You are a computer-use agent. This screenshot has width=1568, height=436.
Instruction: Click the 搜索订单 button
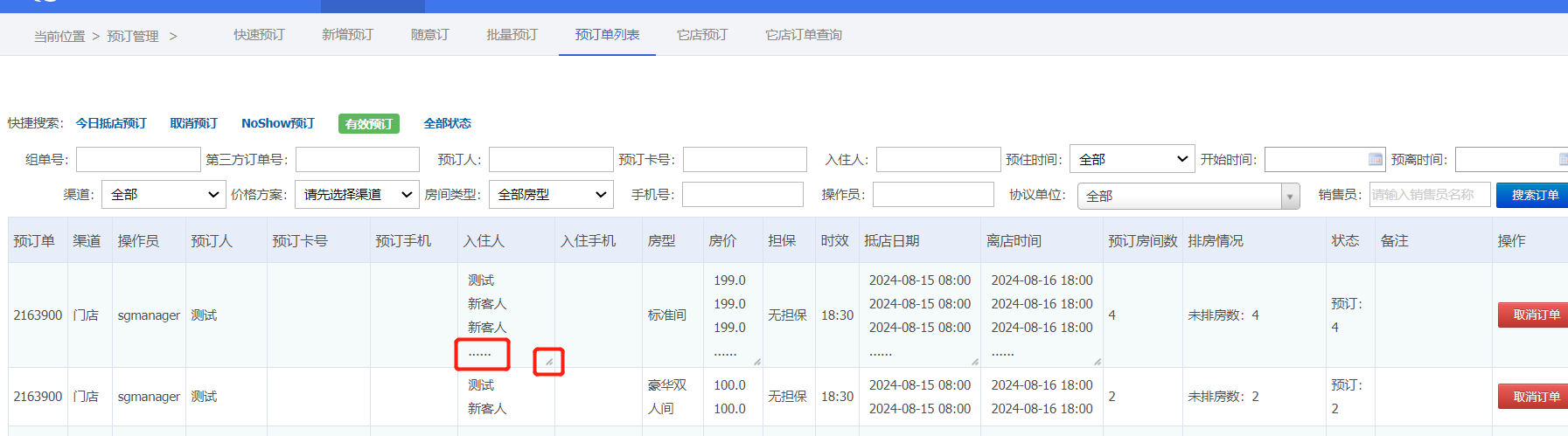tap(1534, 195)
